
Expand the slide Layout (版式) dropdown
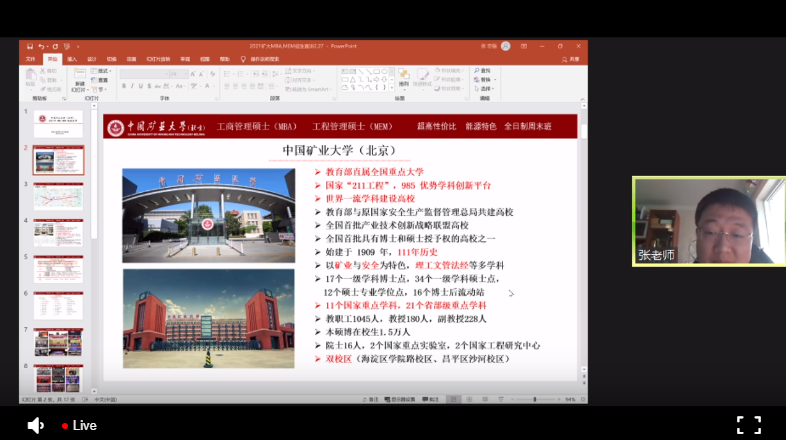pos(101,71)
